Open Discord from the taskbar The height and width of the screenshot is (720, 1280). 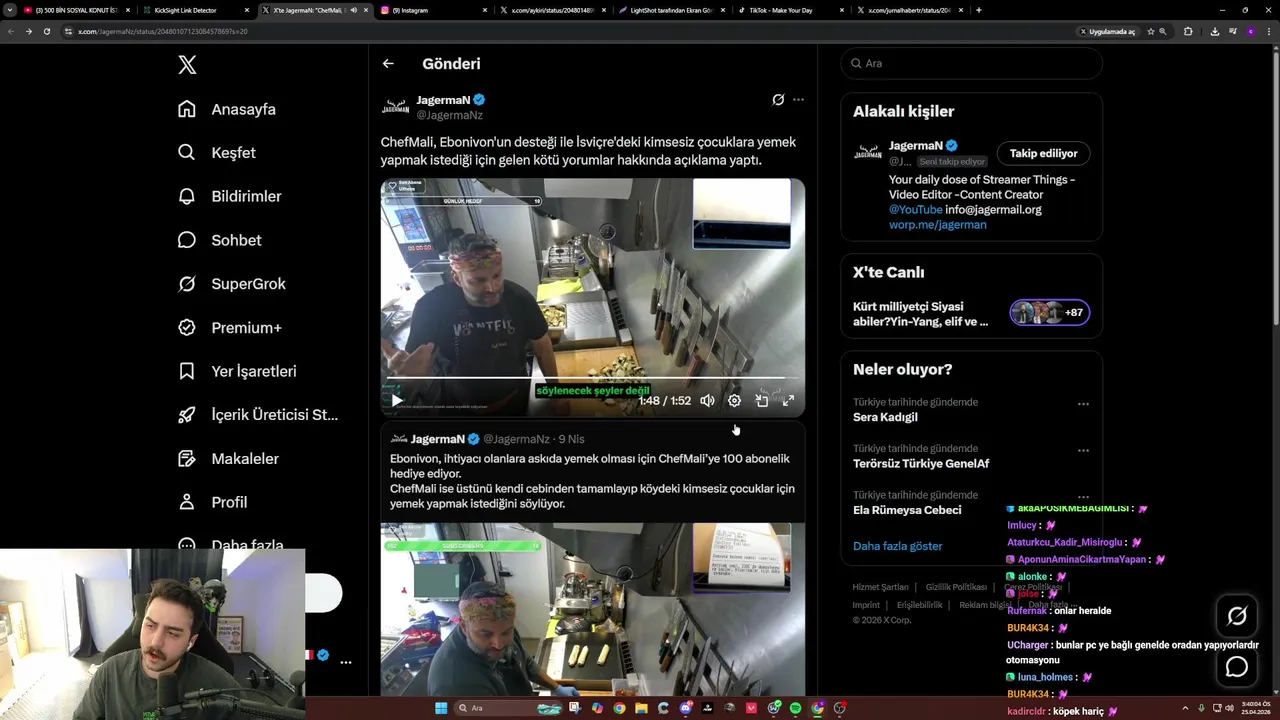point(685,708)
